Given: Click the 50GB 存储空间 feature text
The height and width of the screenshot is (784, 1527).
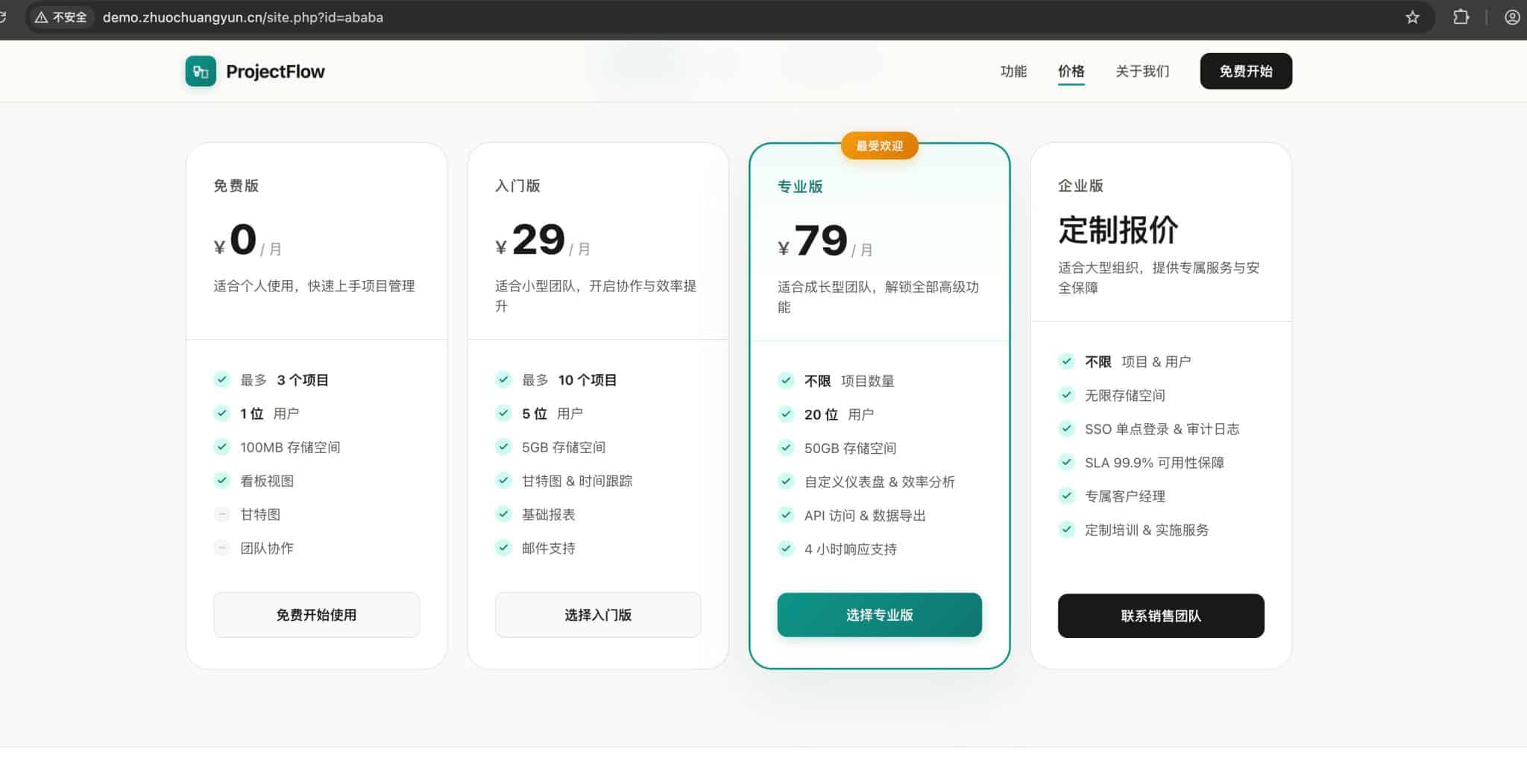Looking at the screenshot, I should click(850, 448).
